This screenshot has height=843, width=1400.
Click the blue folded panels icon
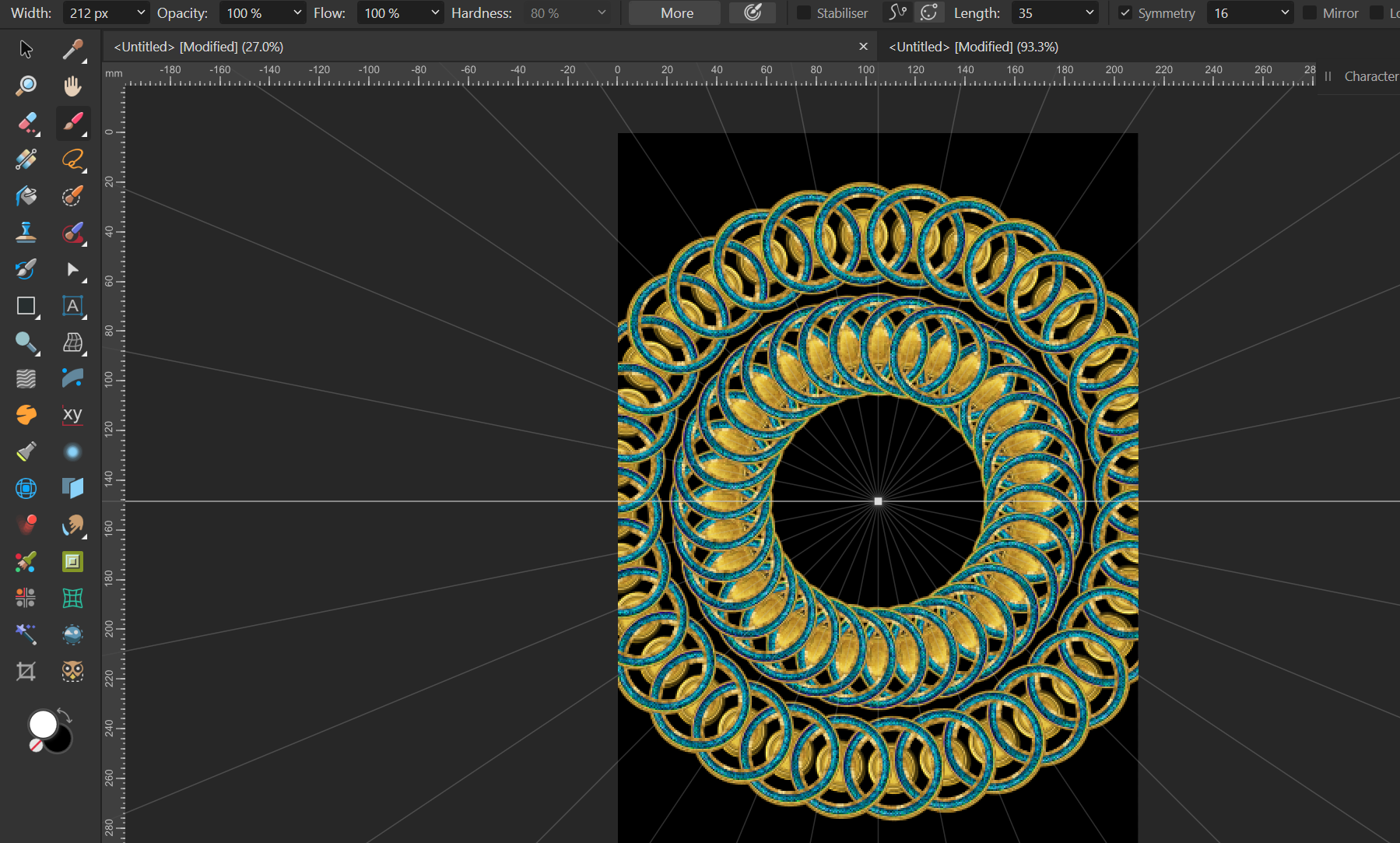click(x=72, y=488)
